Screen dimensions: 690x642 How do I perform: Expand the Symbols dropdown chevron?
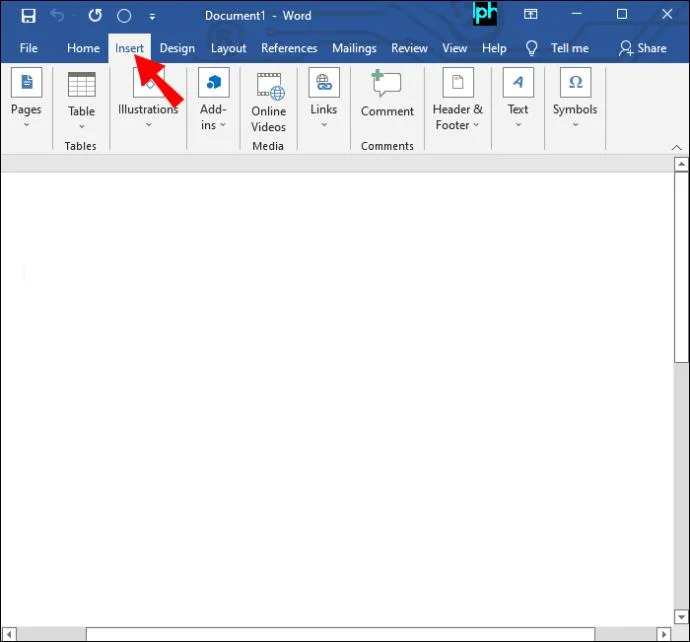point(576,125)
